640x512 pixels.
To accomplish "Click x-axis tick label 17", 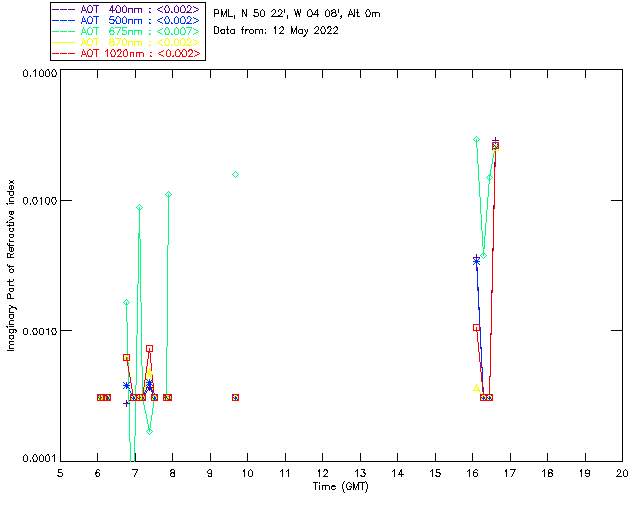I will [510, 473].
